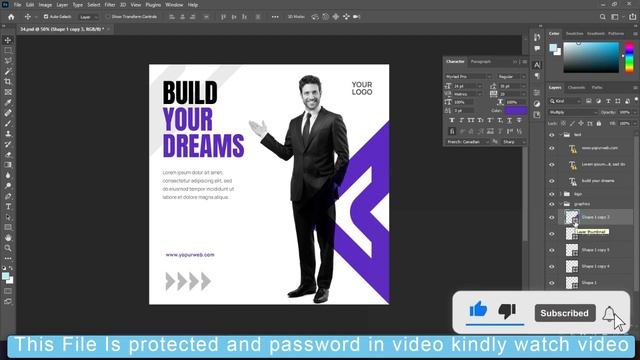
Task: Open the layer filter 'Kind' dropdown
Action: point(565,101)
